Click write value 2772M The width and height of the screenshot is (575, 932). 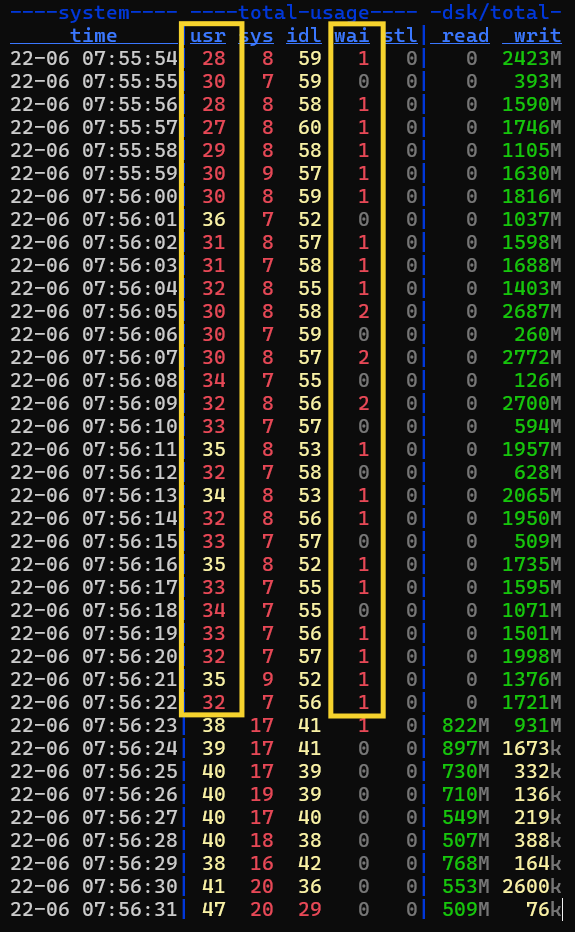coord(532,357)
